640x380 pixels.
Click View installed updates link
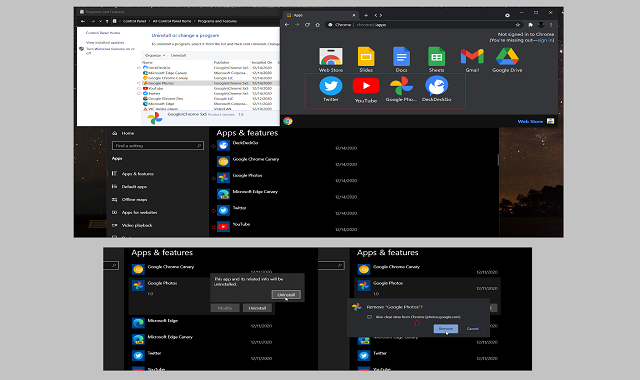click(x=105, y=42)
